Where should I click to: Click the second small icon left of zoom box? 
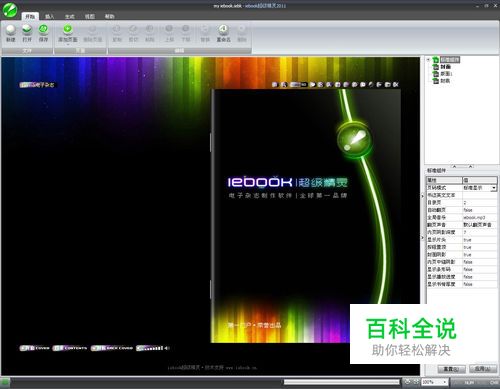pos(416,382)
